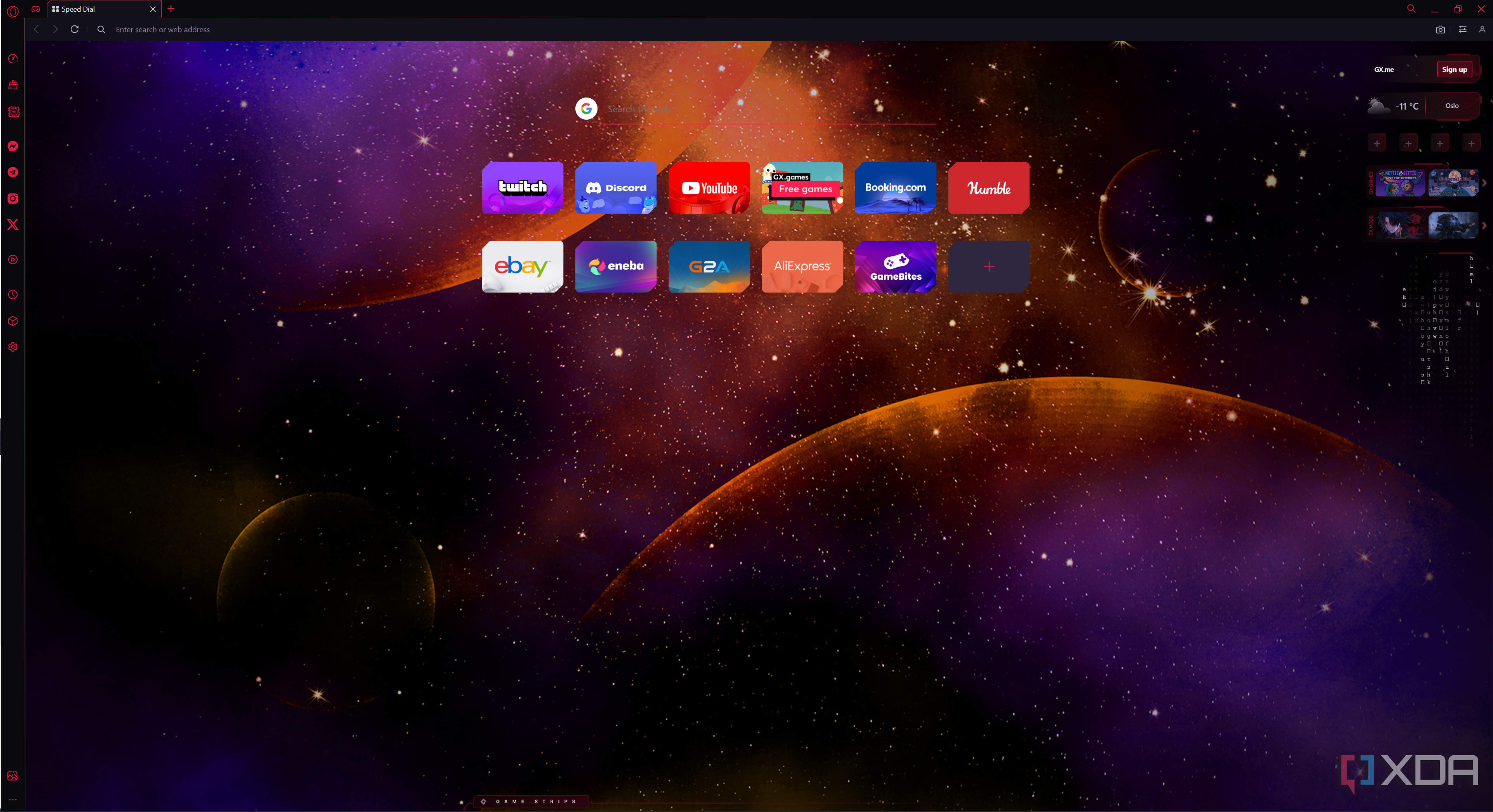The width and height of the screenshot is (1493, 812).
Task: Open Settings gear icon in sidebar
Action: pos(13,347)
